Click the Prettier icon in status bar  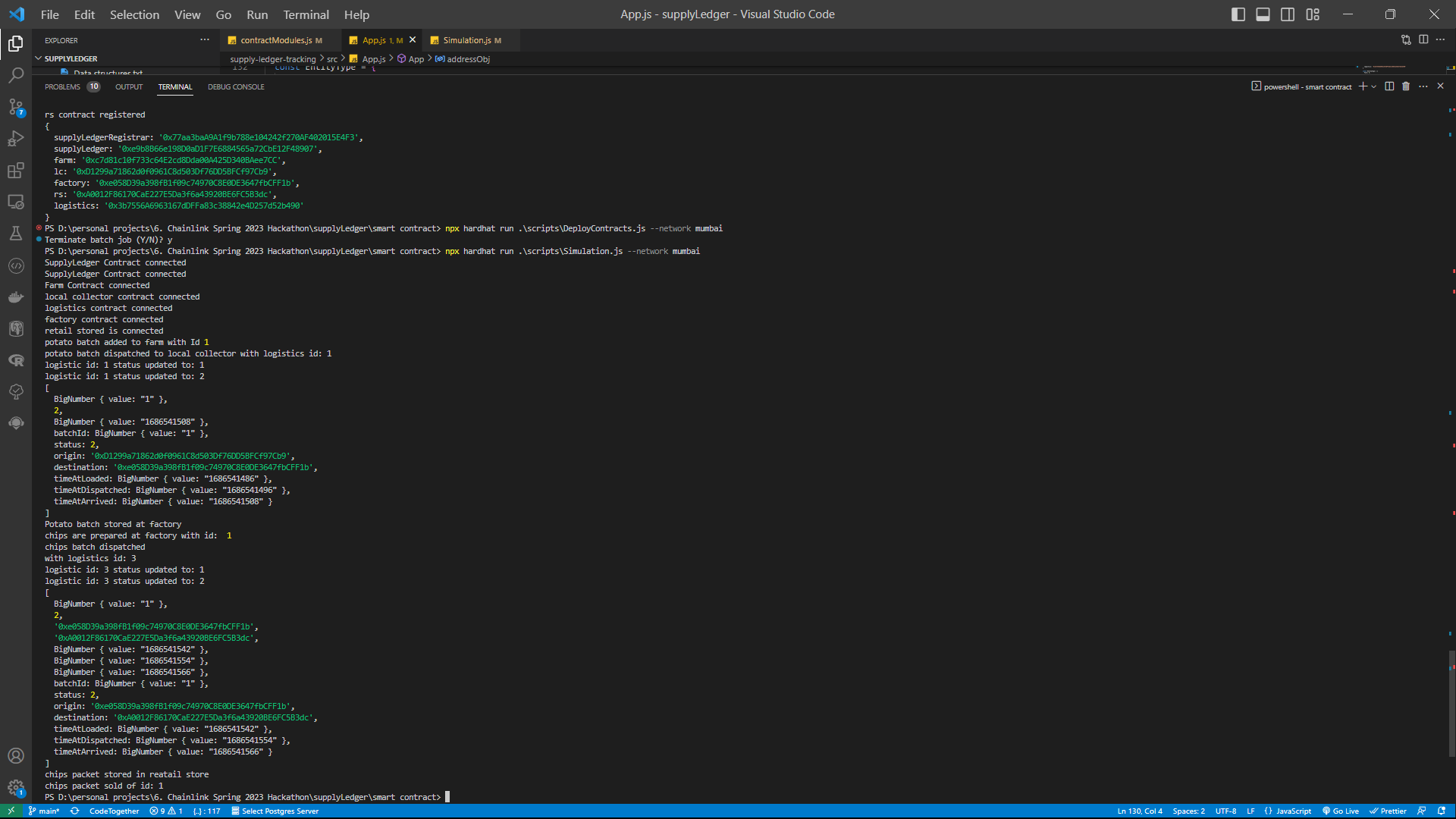(x=1391, y=811)
